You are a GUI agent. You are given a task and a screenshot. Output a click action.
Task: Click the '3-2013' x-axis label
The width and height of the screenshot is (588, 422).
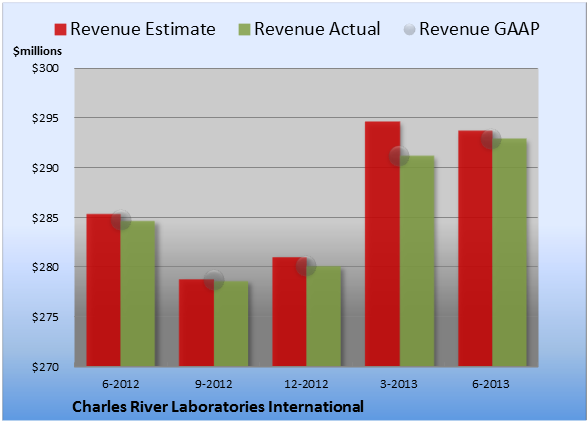click(x=399, y=384)
